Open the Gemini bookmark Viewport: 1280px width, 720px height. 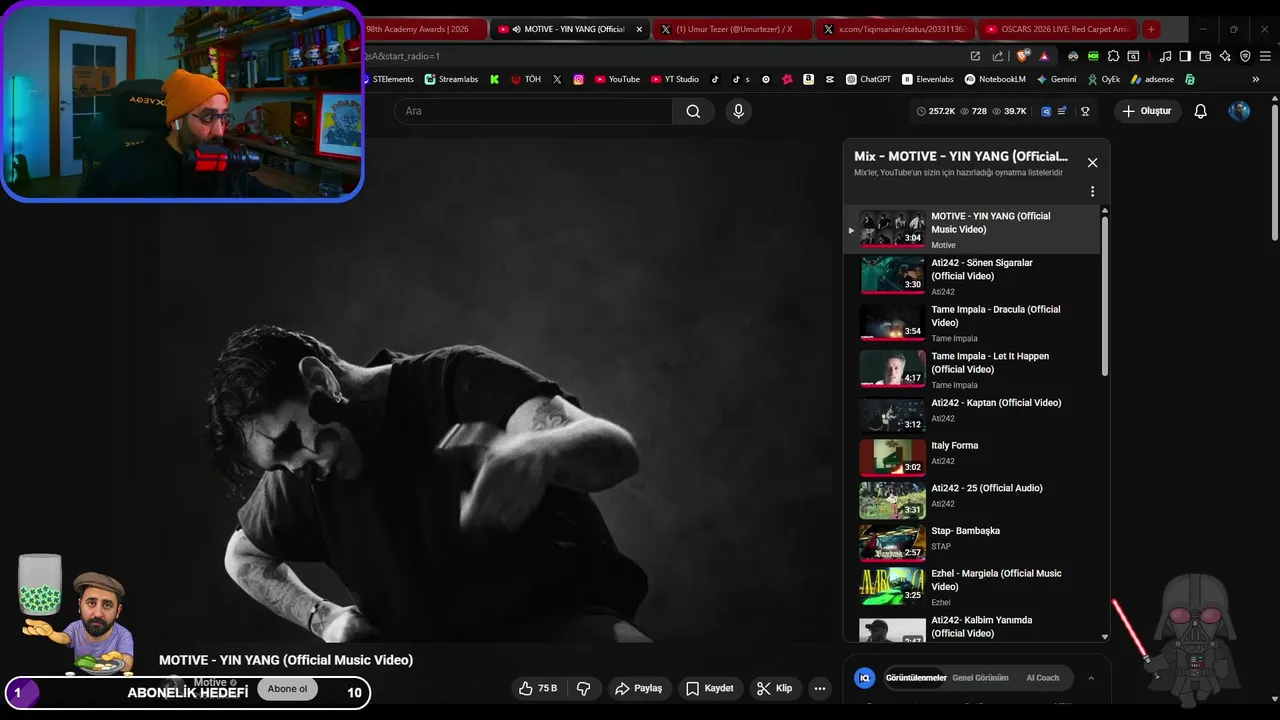[1056, 79]
